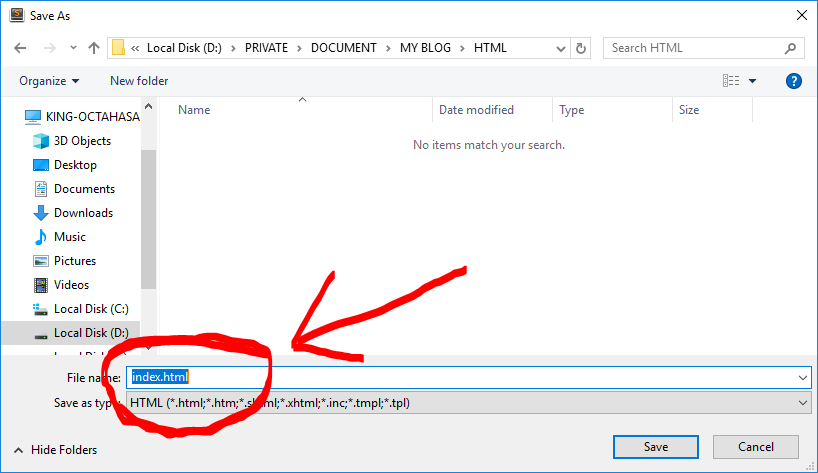Click the Documents page icon

coord(41,189)
